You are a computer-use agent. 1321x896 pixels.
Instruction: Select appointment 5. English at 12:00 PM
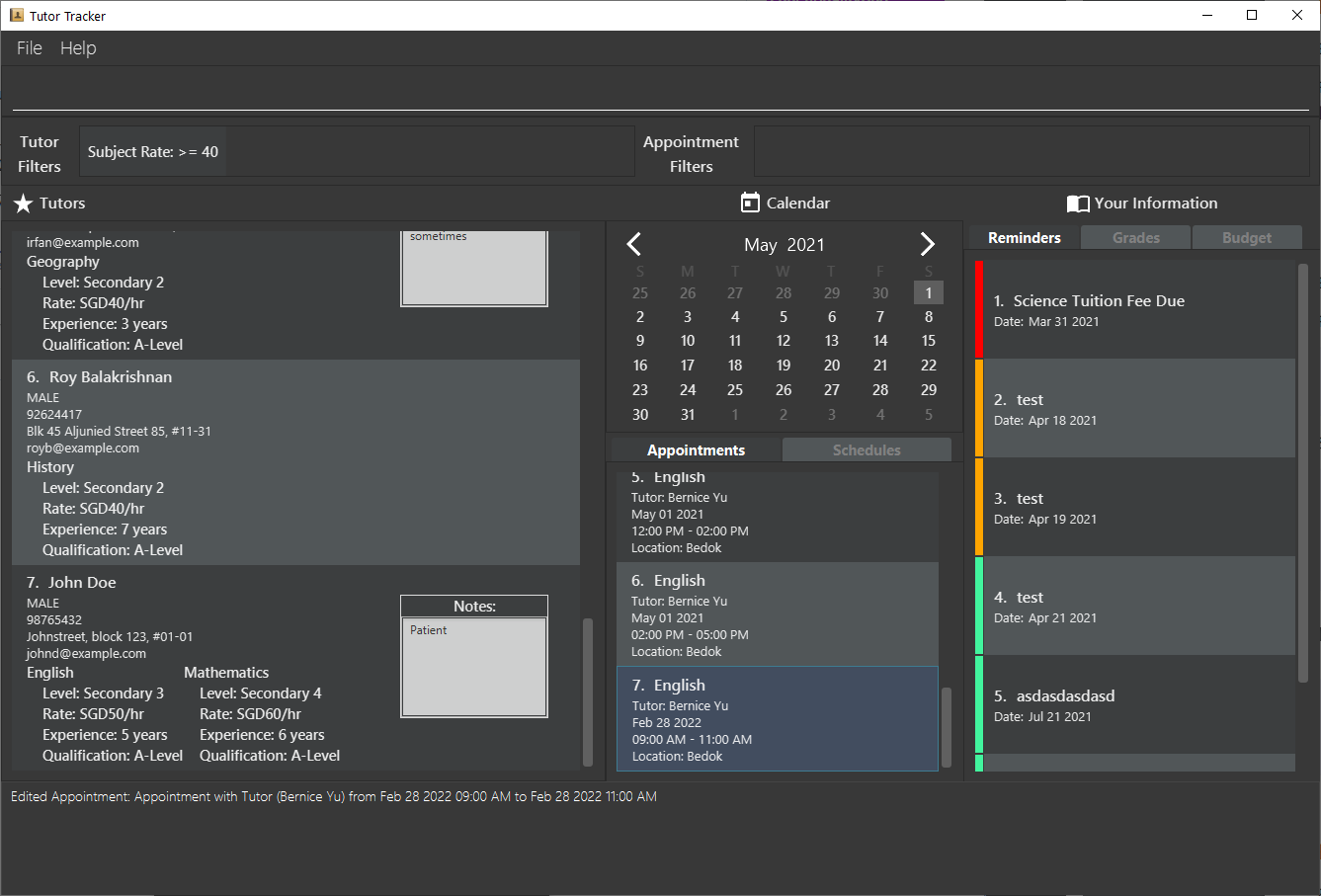point(778,517)
